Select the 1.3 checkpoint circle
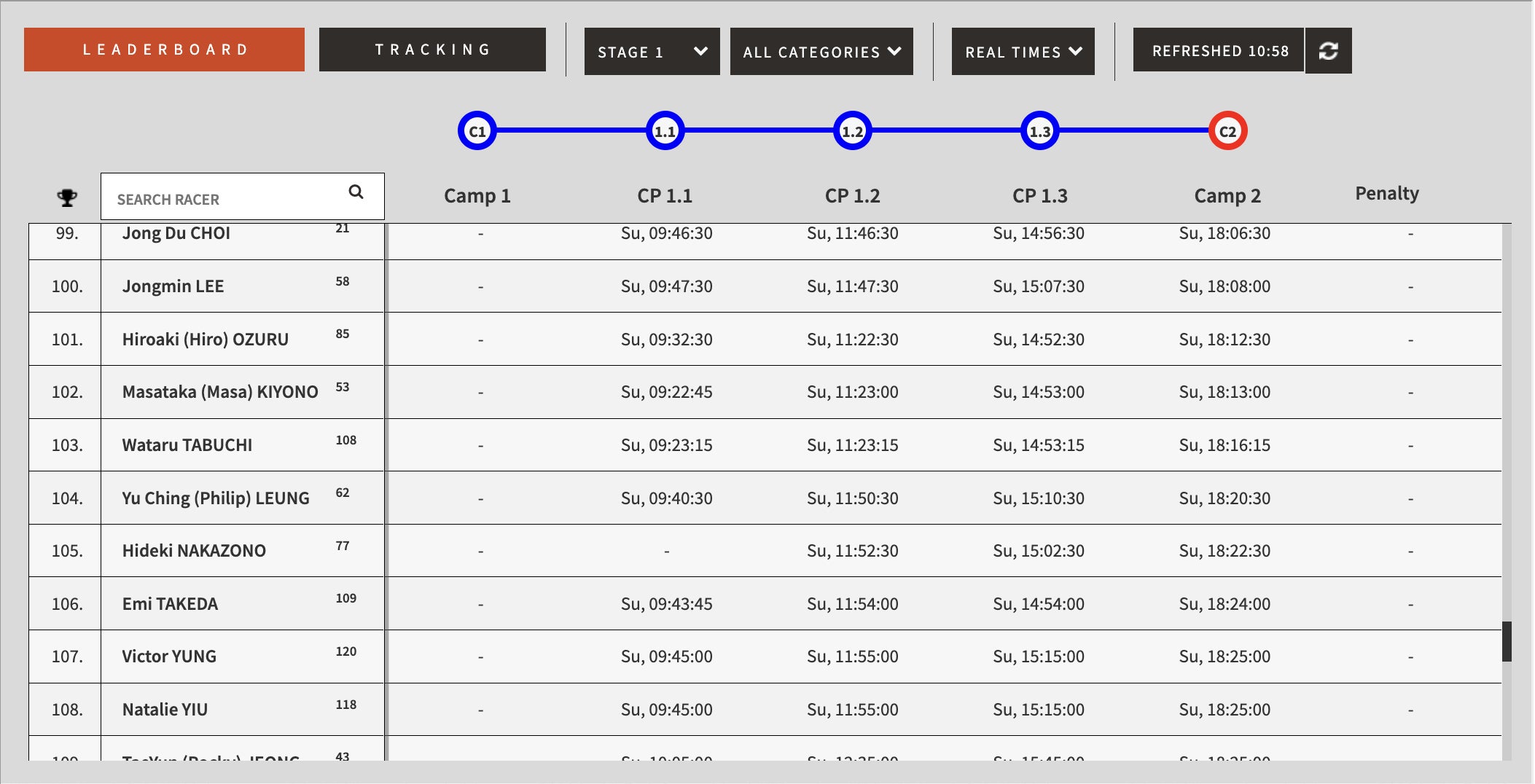The width and height of the screenshot is (1535, 784). [x=1039, y=131]
